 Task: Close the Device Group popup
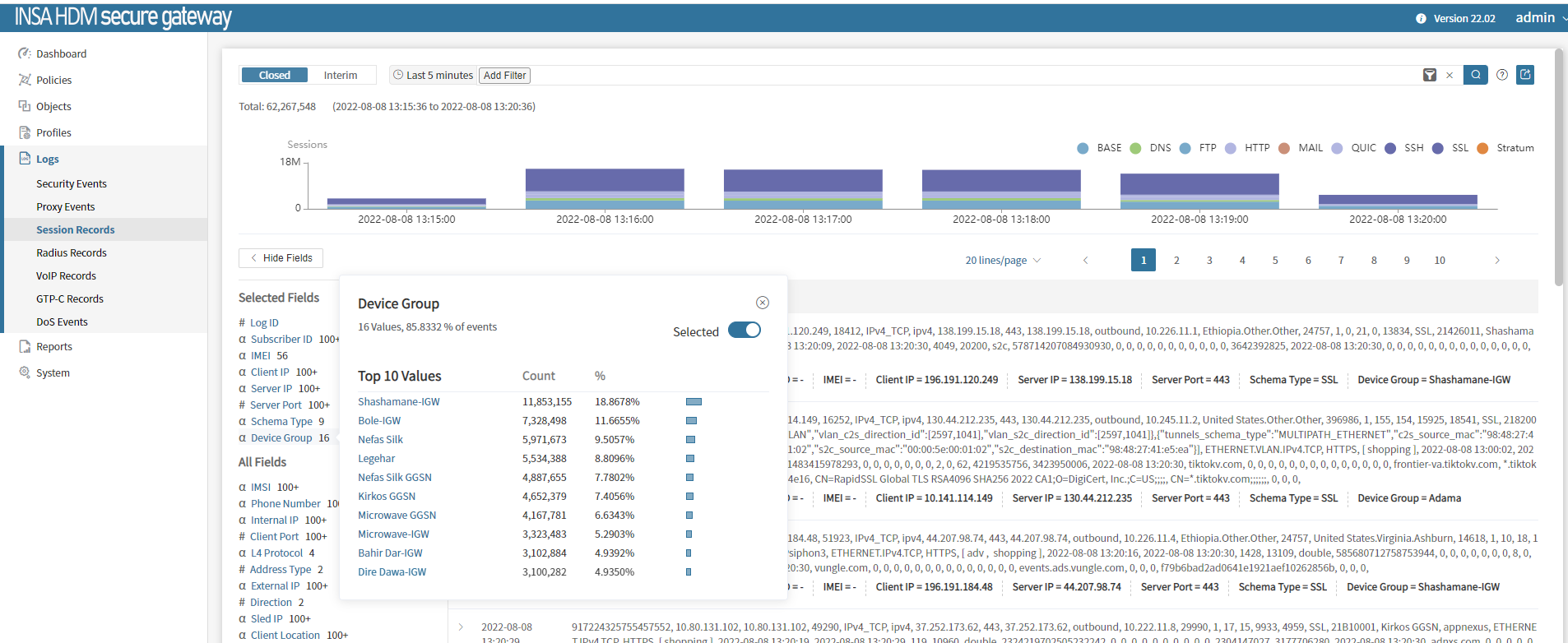tap(763, 303)
